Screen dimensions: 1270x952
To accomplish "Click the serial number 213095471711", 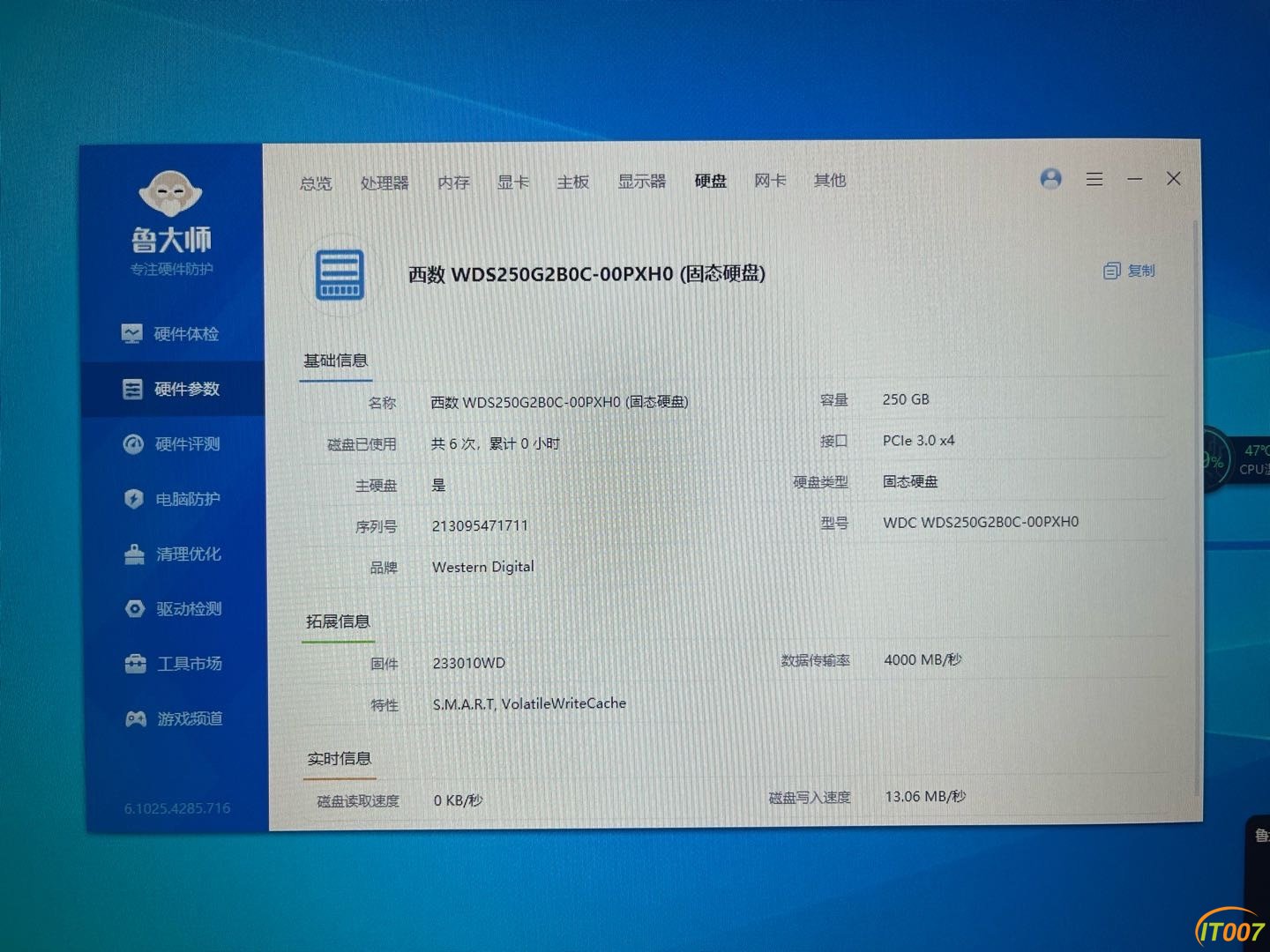I will pos(480,525).
